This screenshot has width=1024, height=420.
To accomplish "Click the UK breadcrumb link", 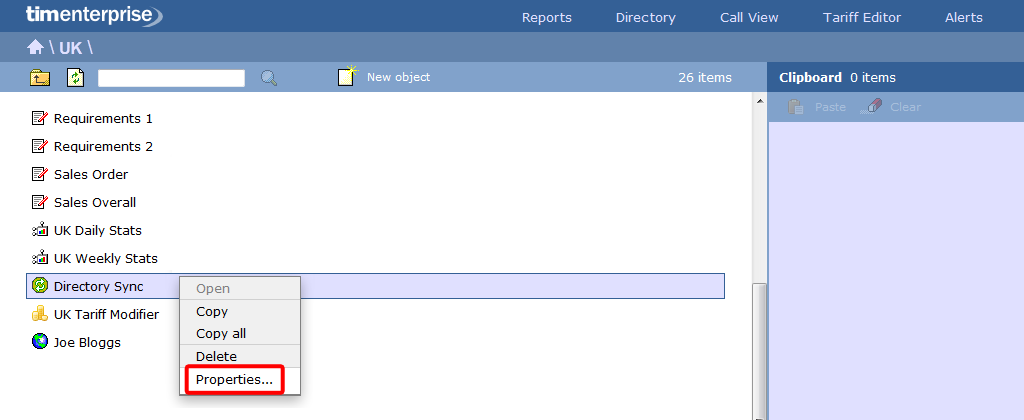I will click(70, 48).
